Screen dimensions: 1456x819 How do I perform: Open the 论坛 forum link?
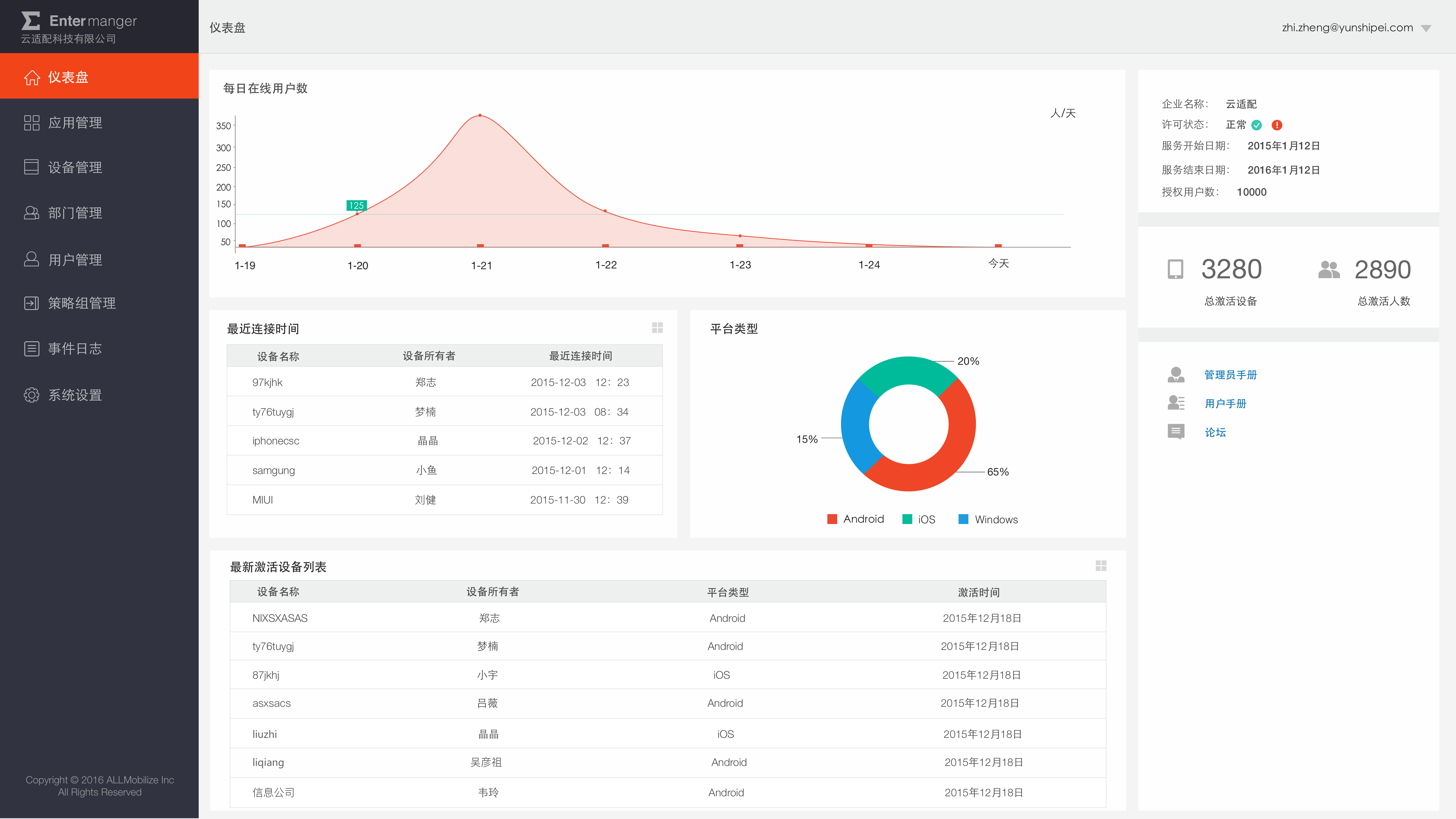click(1215, 433)
